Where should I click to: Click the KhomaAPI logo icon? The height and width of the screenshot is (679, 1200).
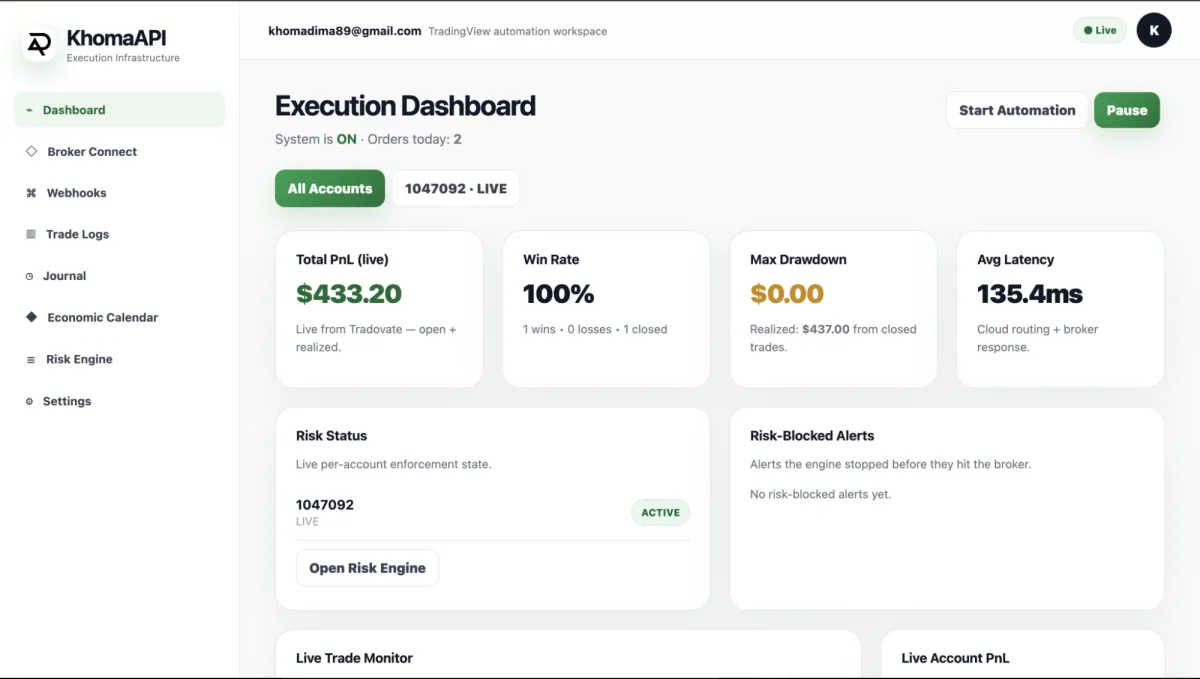point(39,44)
